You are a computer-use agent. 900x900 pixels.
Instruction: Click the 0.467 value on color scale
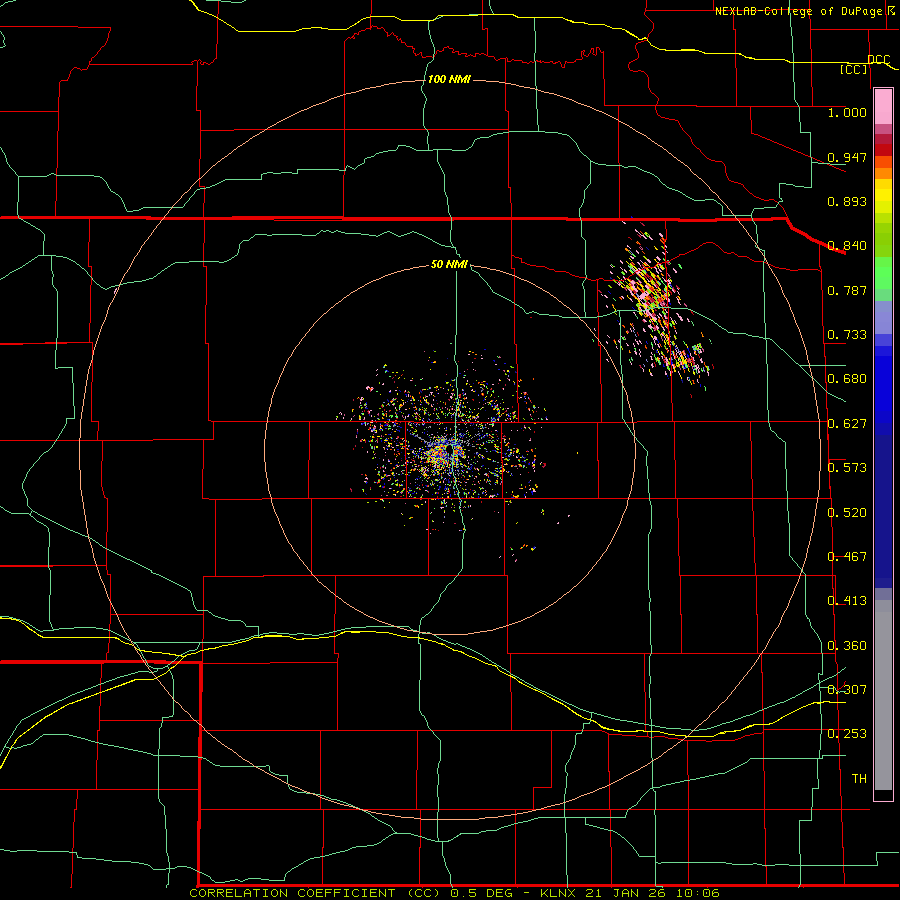coord(847,557)
